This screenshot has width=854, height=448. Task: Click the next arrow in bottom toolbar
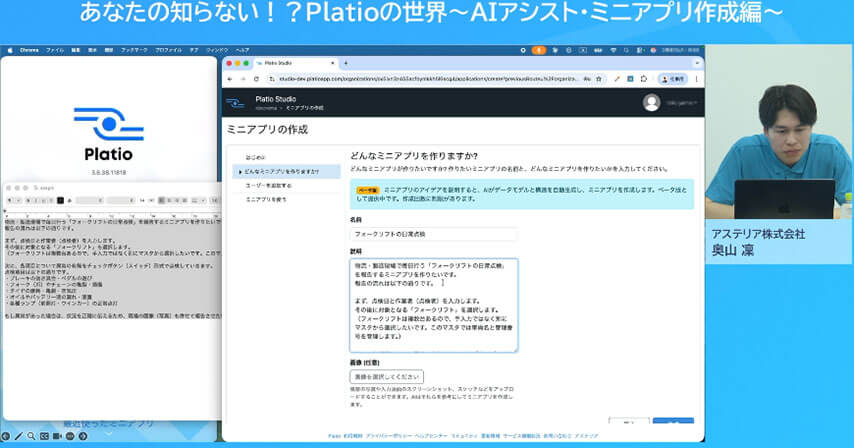(x=83, y=437)
